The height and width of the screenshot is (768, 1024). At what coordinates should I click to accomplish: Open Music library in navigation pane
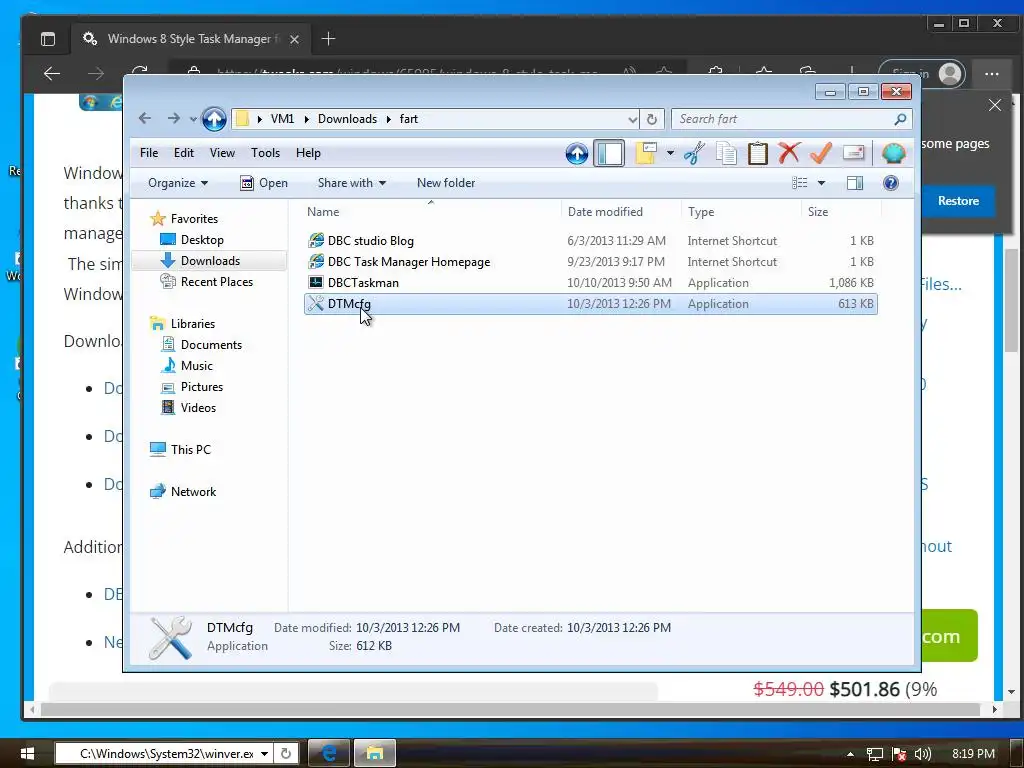point(187,366)
